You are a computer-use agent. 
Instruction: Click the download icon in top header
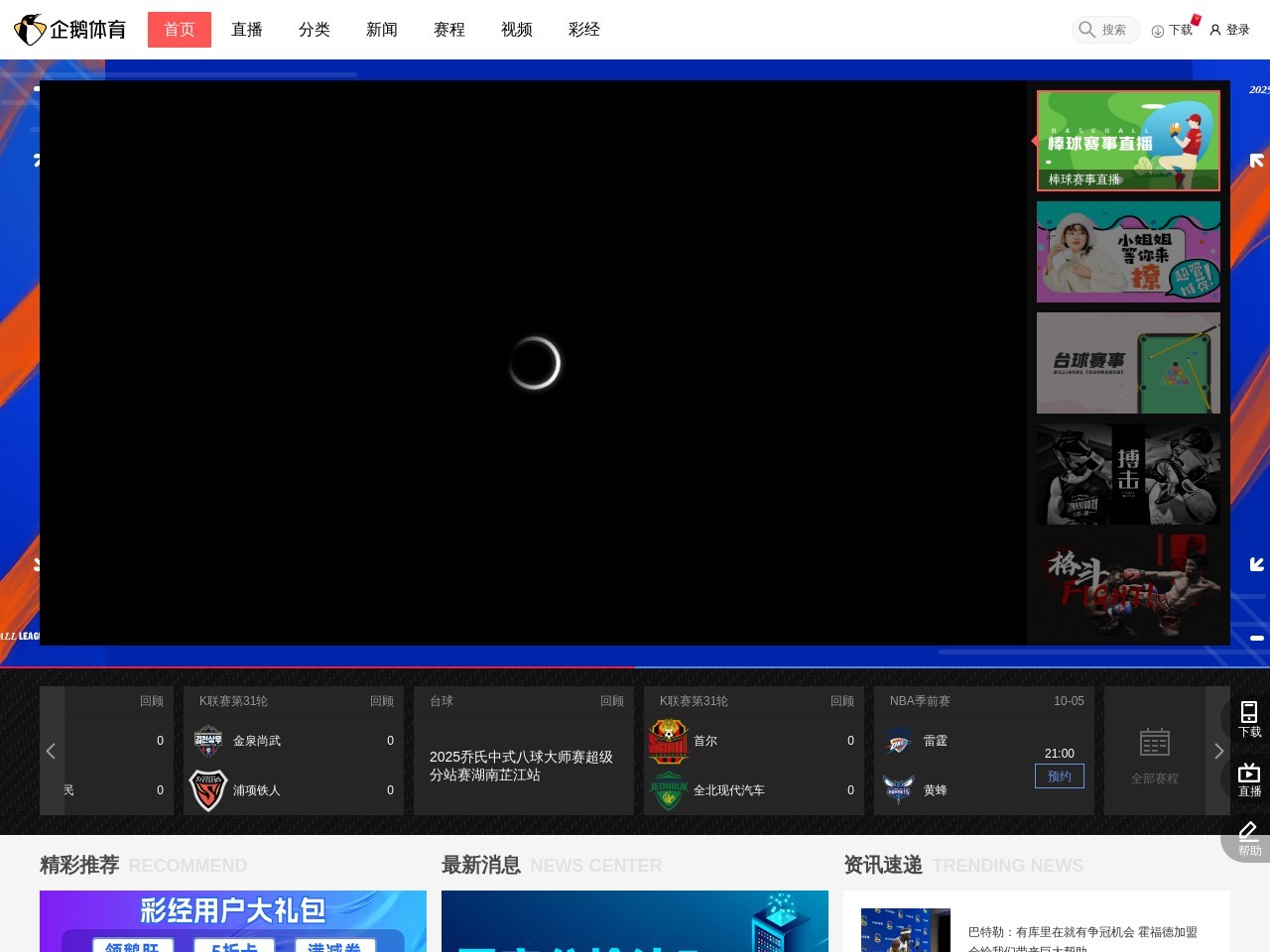[x=1157, y=31]
